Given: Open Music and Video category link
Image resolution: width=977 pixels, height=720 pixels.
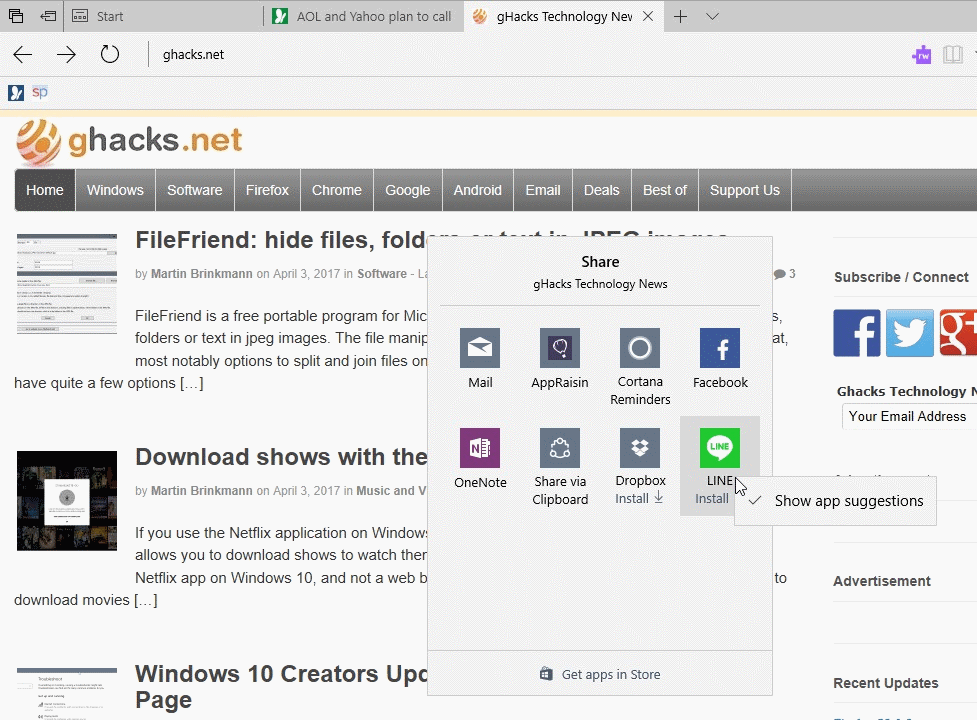Looking at the screenshot, I should (391, 490).
